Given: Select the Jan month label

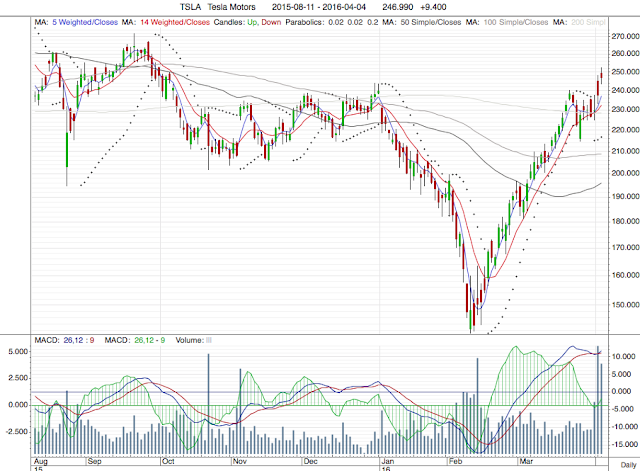Looking at the screenshot, I should (x=387, y=461).
